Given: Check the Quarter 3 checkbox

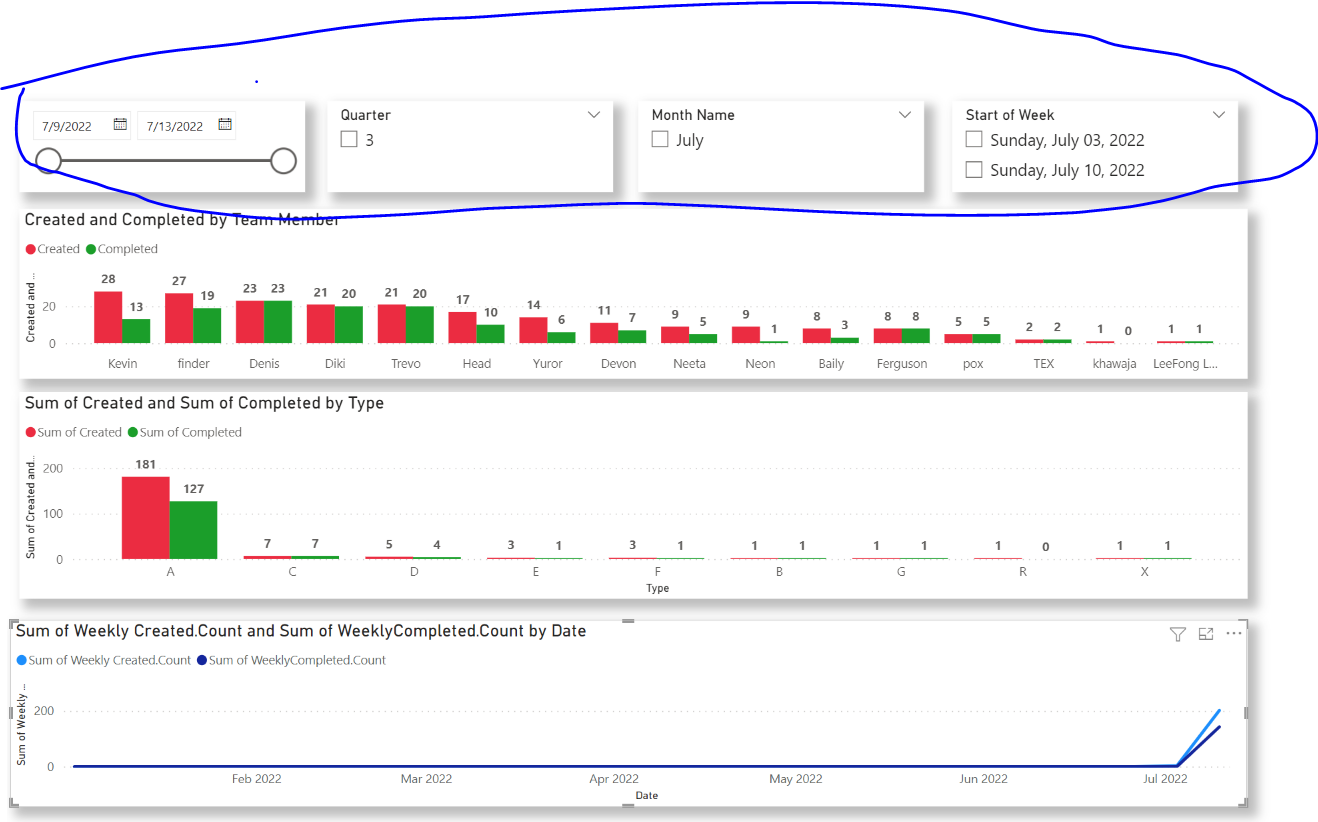Looking at the screenshot, I should coord(349,140).
